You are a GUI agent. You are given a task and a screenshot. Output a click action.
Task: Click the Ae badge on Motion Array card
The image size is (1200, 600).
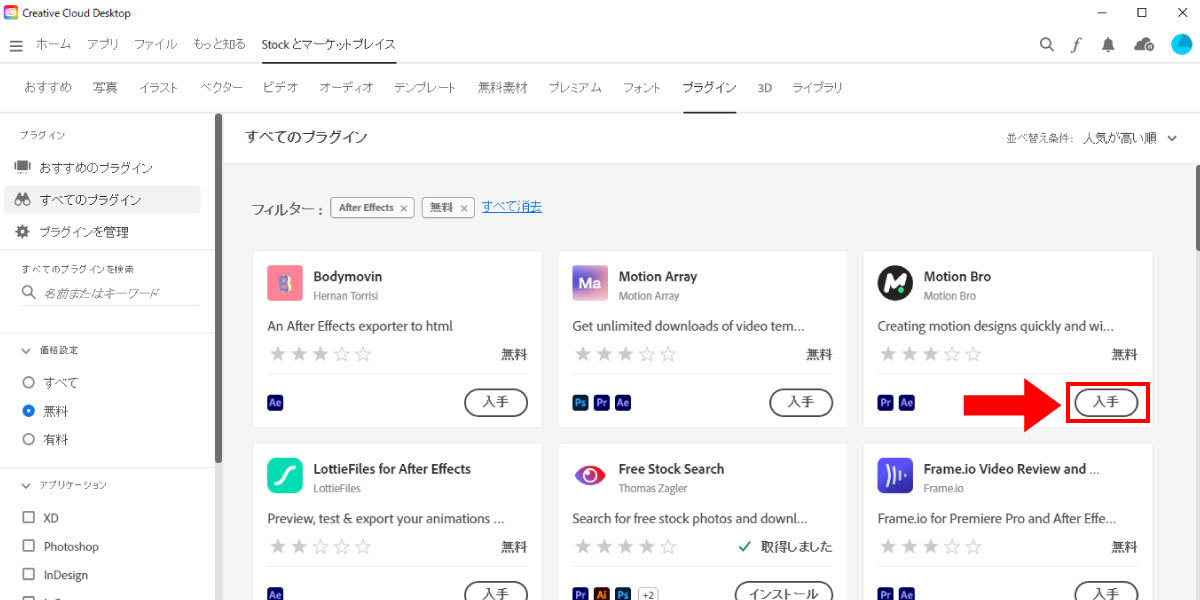tap(623, 403)
